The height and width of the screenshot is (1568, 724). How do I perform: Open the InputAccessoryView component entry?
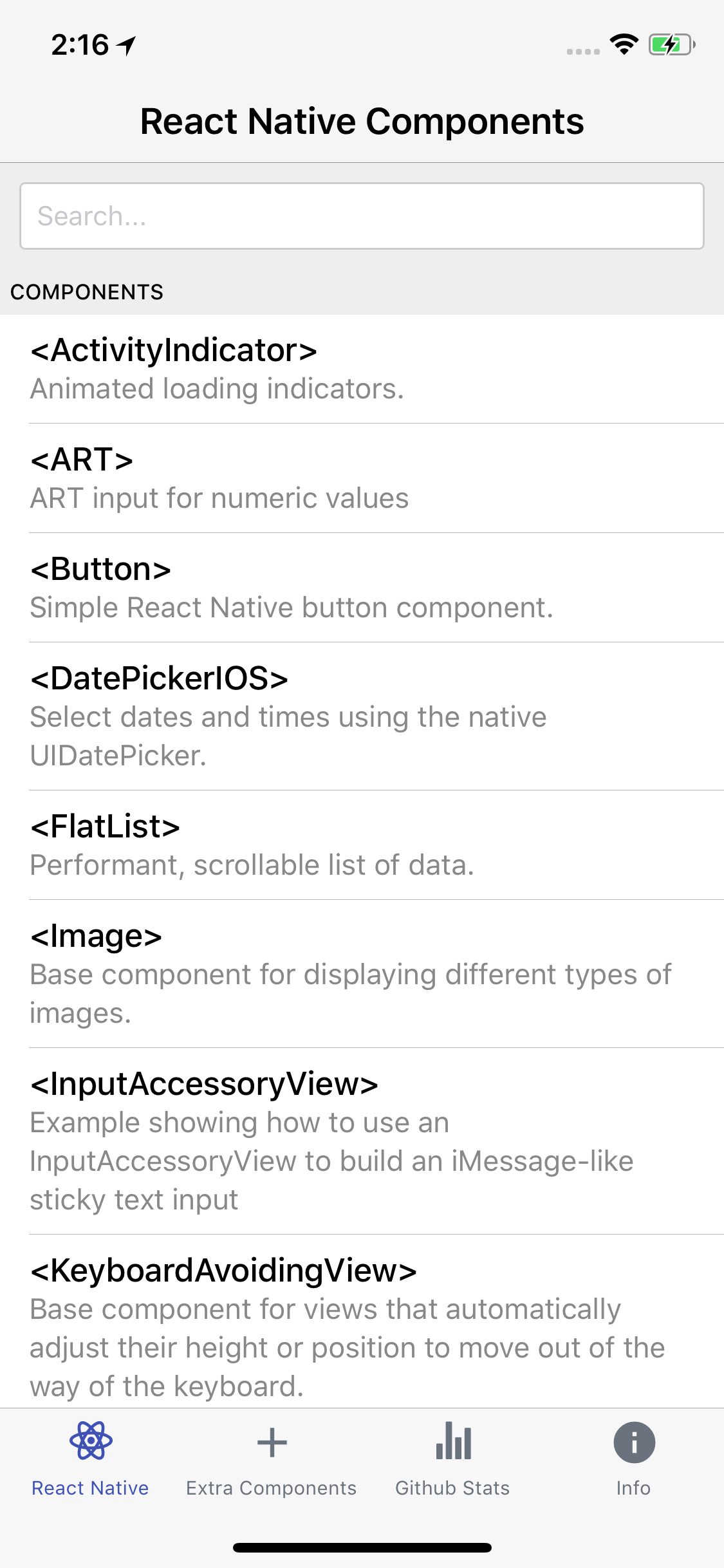point(362,1139)
